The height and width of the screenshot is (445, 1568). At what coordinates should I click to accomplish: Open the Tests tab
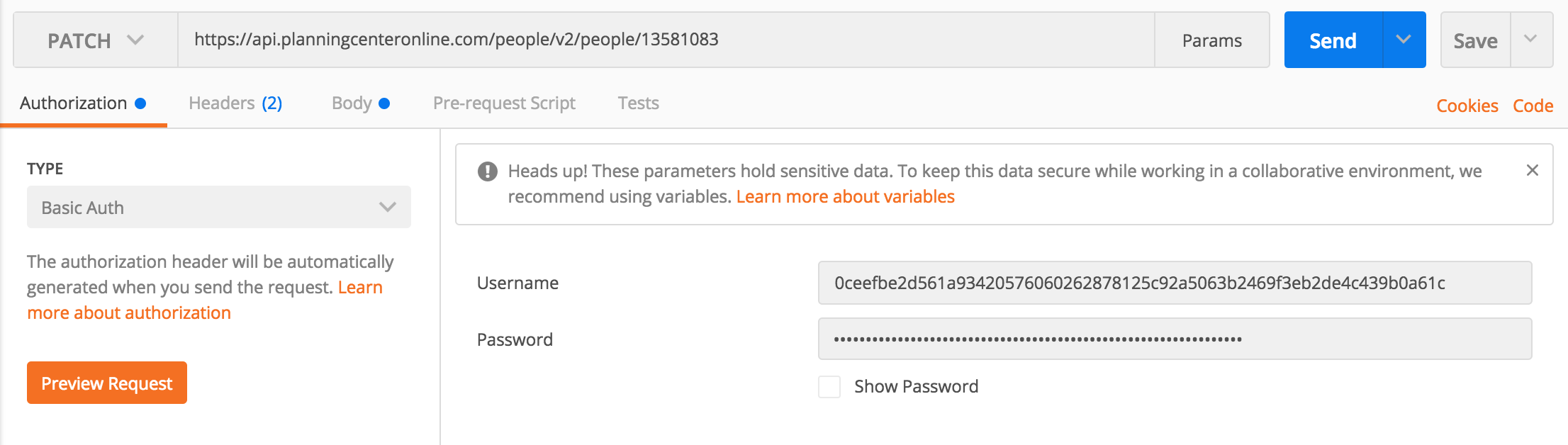pos(637,103)
